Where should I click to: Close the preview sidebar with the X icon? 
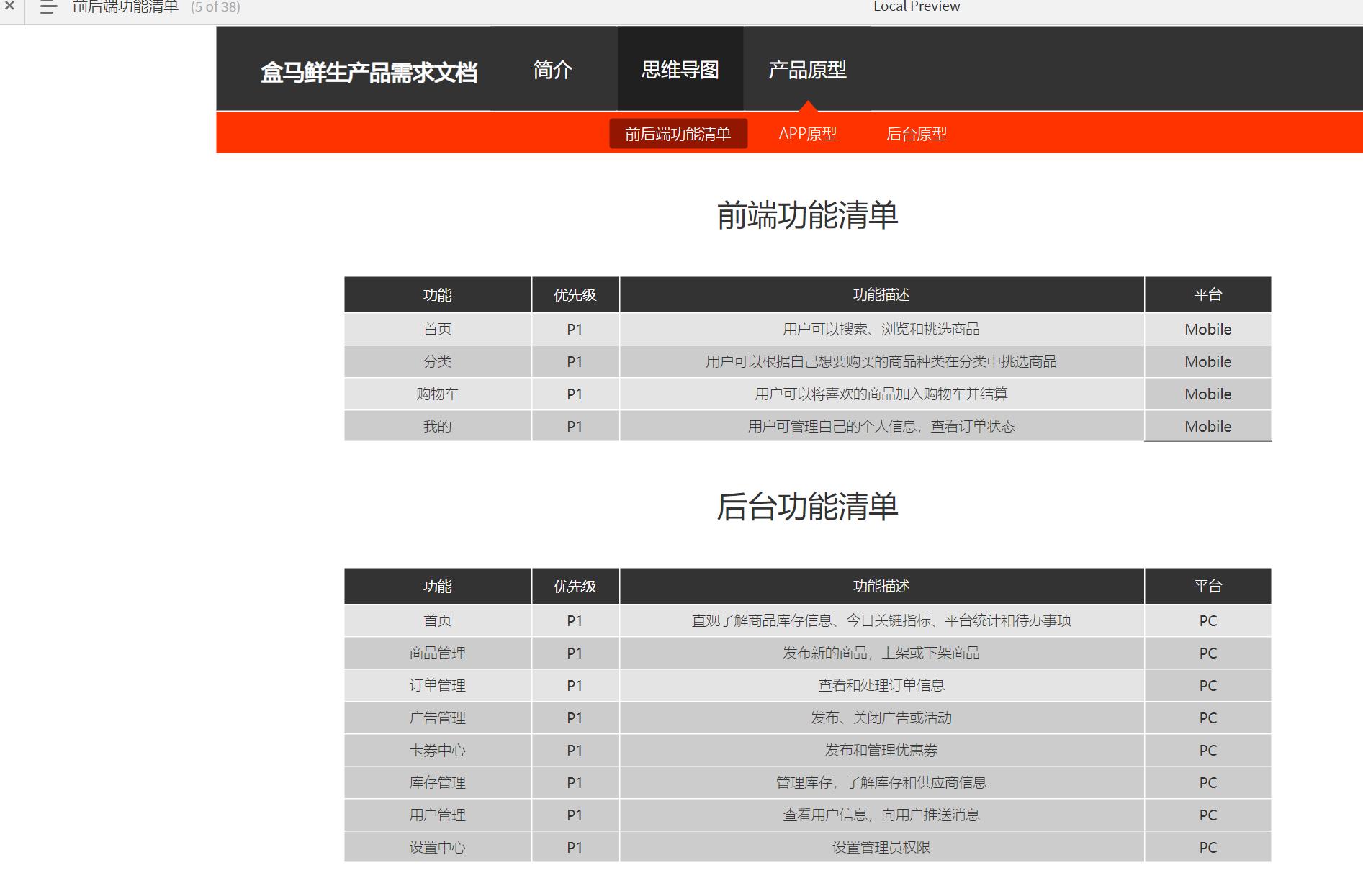click(x=9, y=6)
